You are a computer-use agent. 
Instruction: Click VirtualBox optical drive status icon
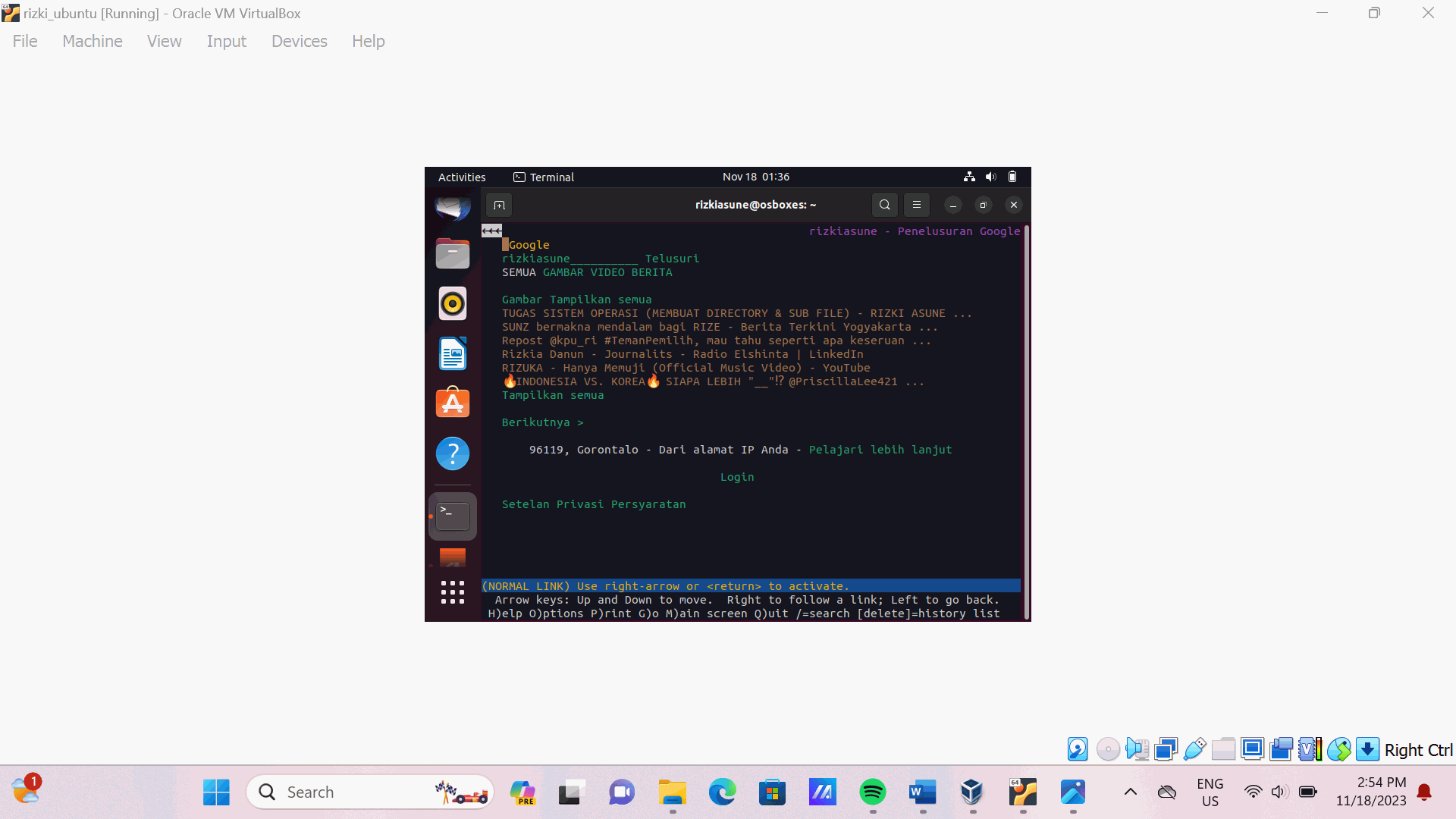pos(1108,749)
